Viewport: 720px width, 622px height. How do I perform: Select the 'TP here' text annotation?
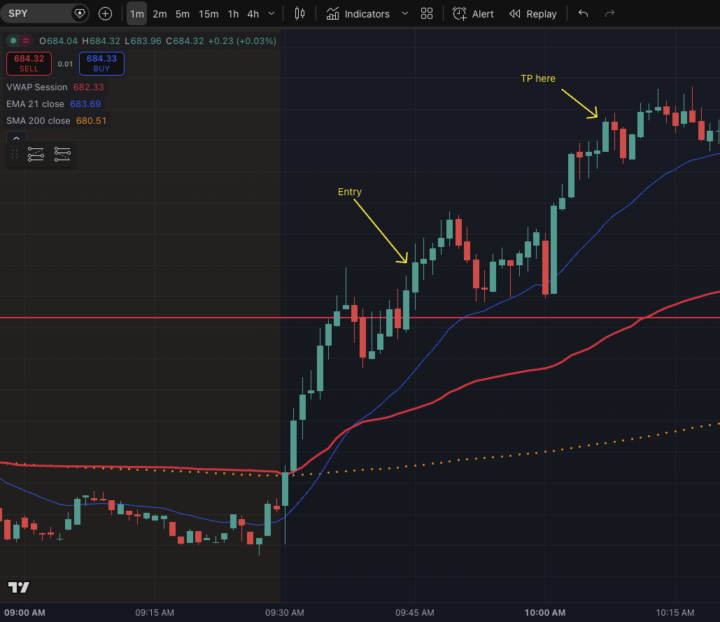[538, 78]
